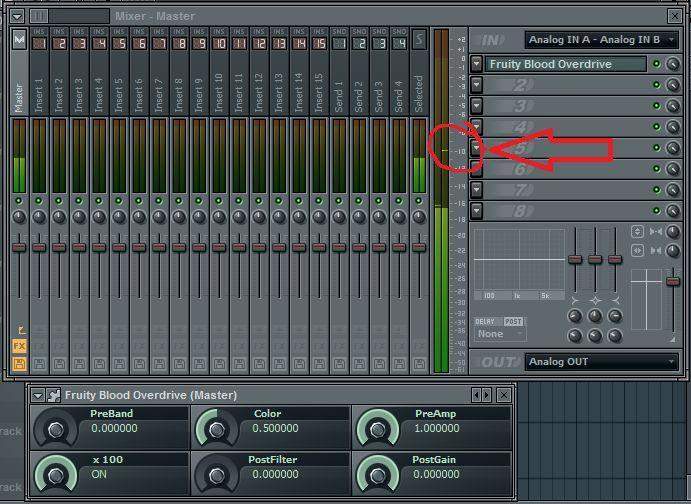The image size is (691, 504).
Task: Click the Selected track S icon
Action: click(x=418, y=39)
